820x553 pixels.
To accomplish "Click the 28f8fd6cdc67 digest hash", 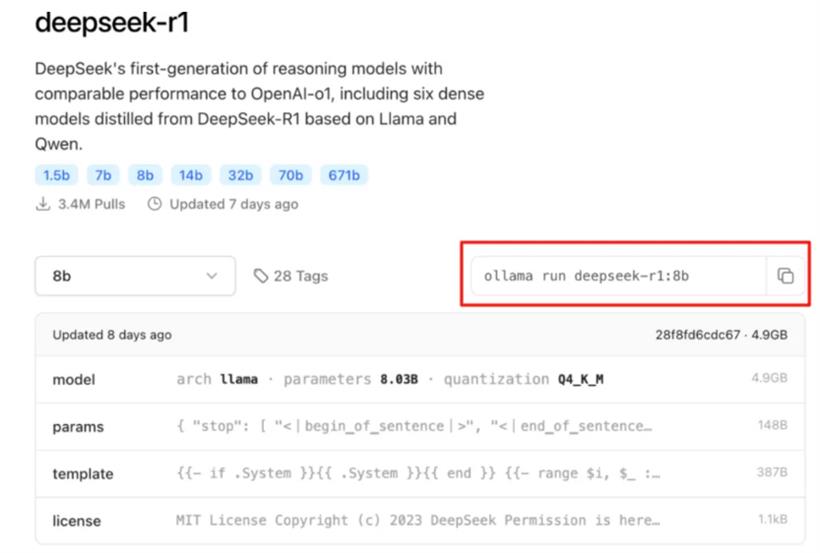I will click(x=698, y=335).
